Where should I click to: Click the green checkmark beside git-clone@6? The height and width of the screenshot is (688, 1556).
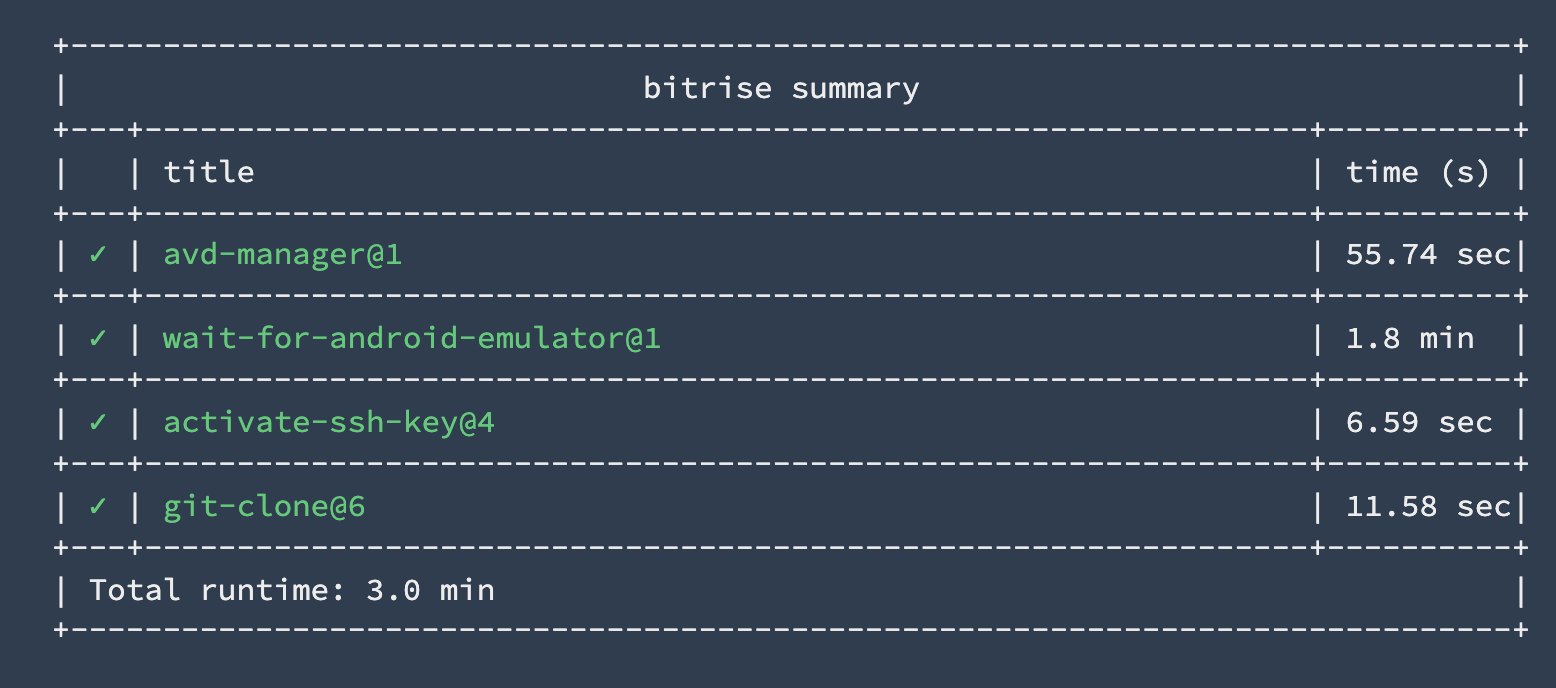(97, 507)
